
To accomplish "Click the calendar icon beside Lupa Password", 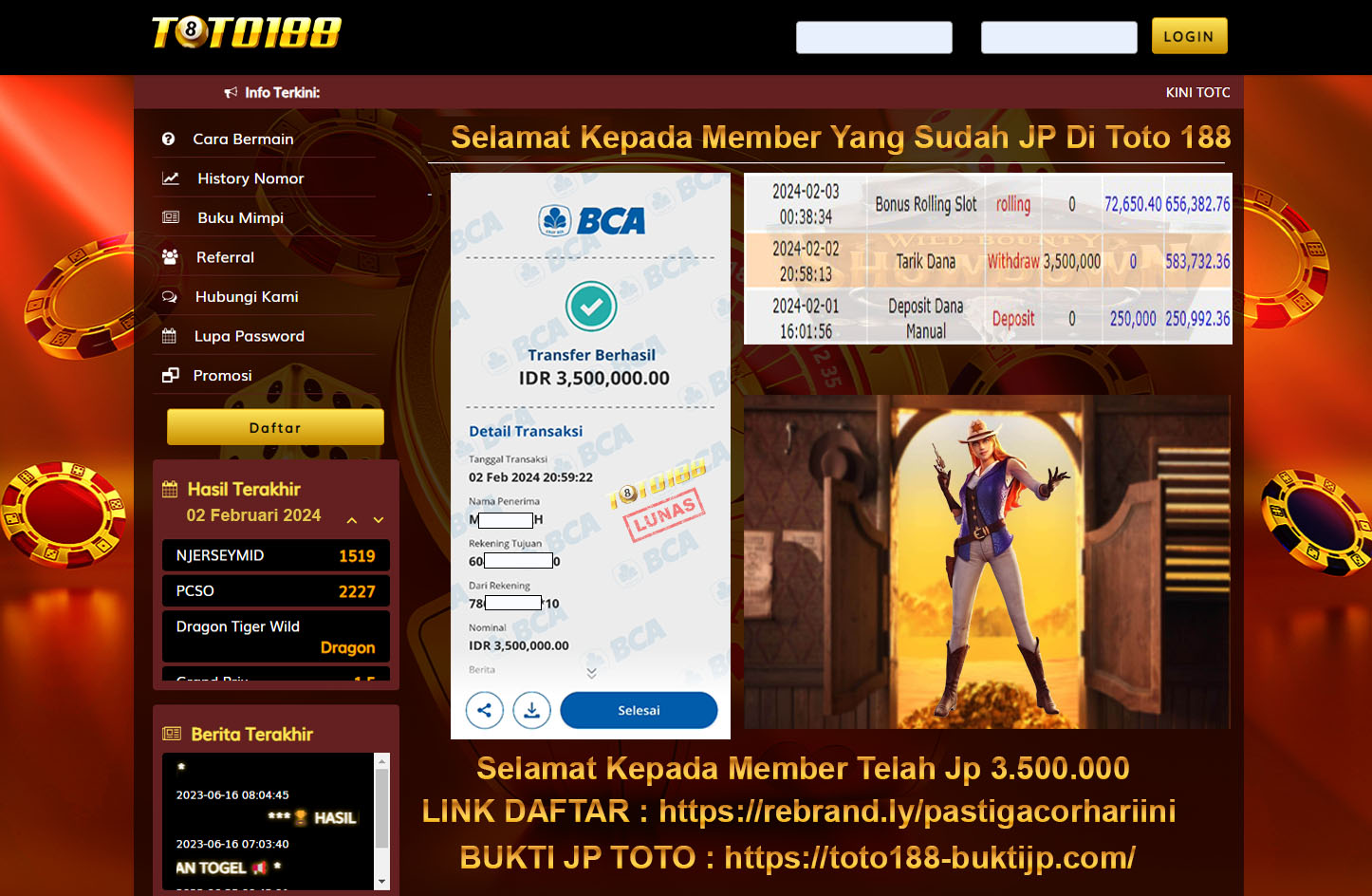I will 169,335.
